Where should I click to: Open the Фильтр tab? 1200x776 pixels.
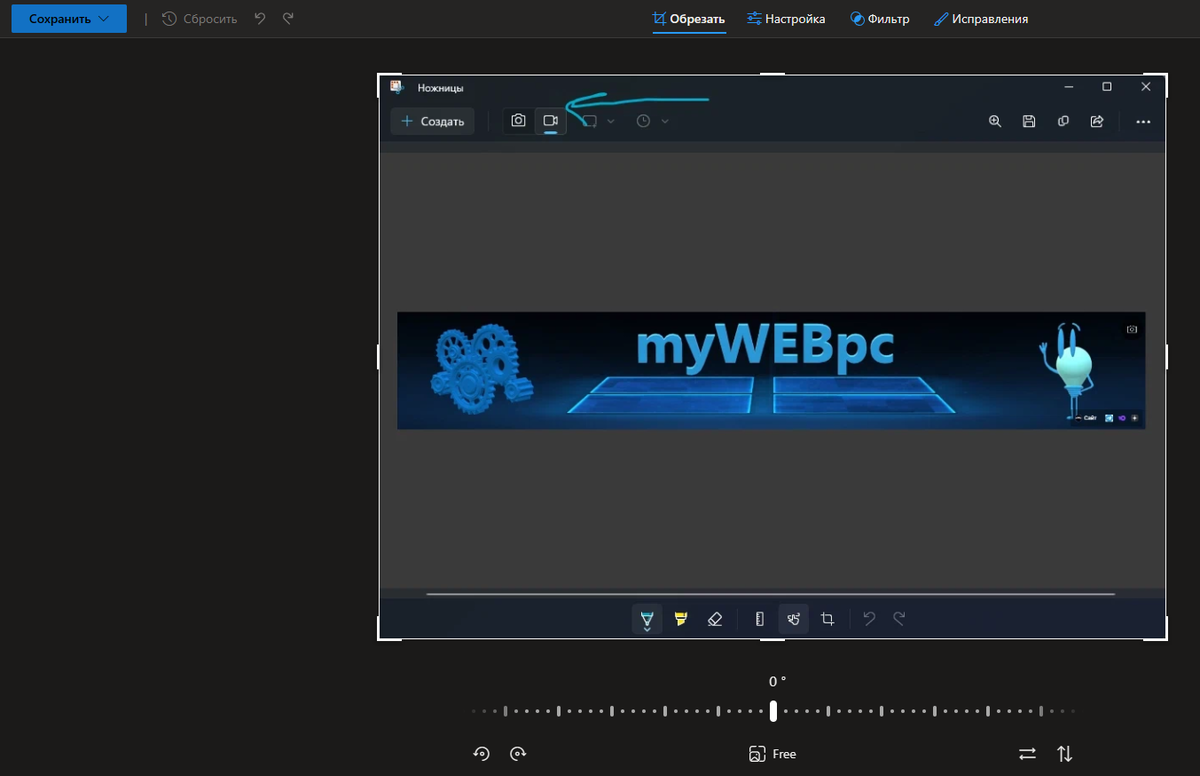pos(880,19)
